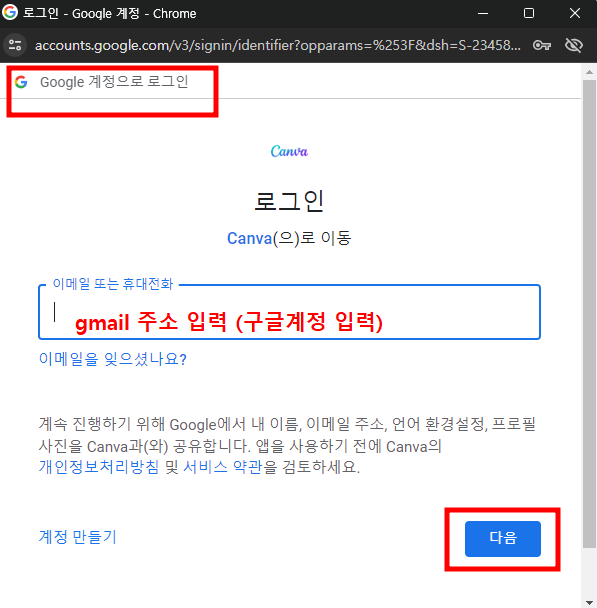The width and height of the screenshot is (597, 608).
Task: Click the Google logo in window title bar
Action: tap(10, 12)
